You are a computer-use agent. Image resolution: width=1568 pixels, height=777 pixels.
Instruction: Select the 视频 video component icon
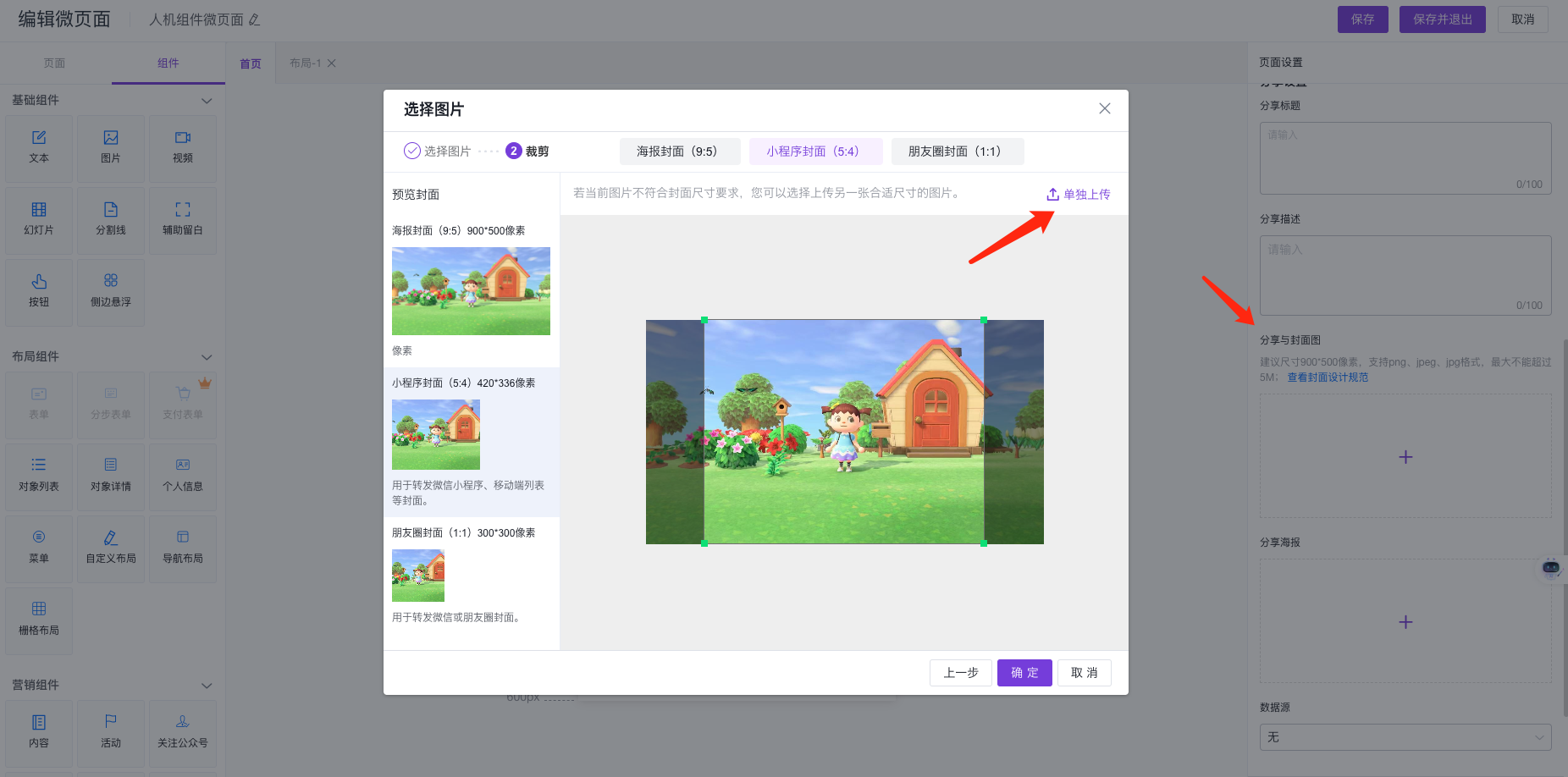[183, 137]
